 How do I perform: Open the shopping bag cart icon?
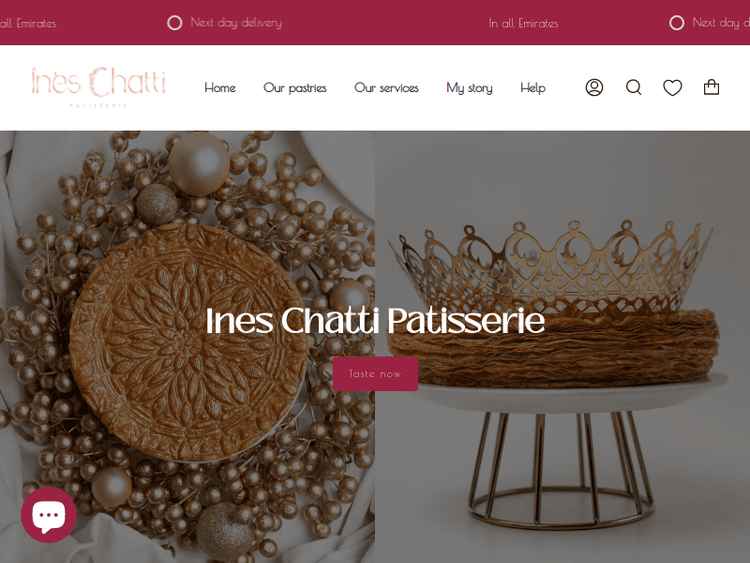(711, 87)
